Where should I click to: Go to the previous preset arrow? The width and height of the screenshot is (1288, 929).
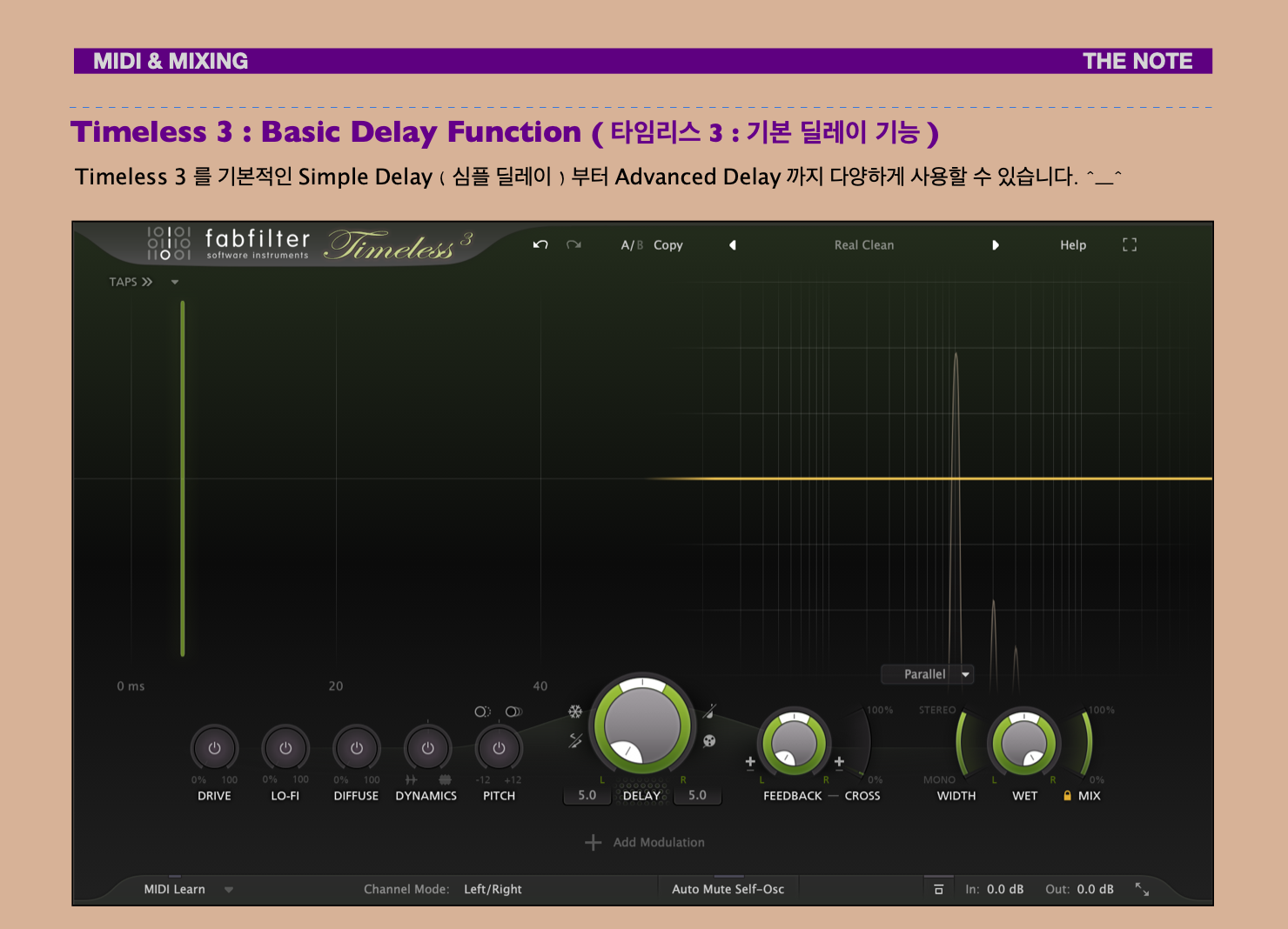pyautogui.click(x=733, y=245)
